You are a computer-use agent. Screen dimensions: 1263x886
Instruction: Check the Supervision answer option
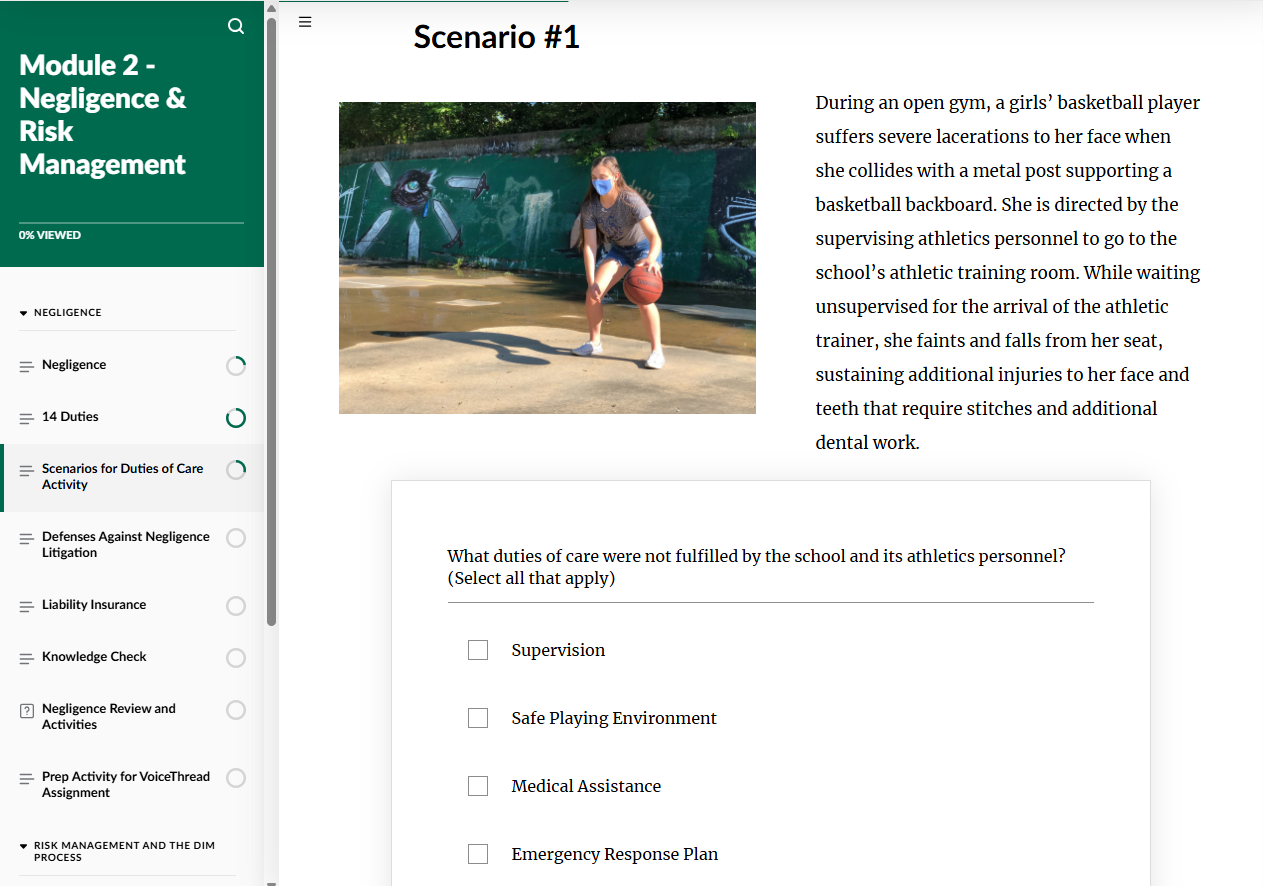click(x=478, y=649)
